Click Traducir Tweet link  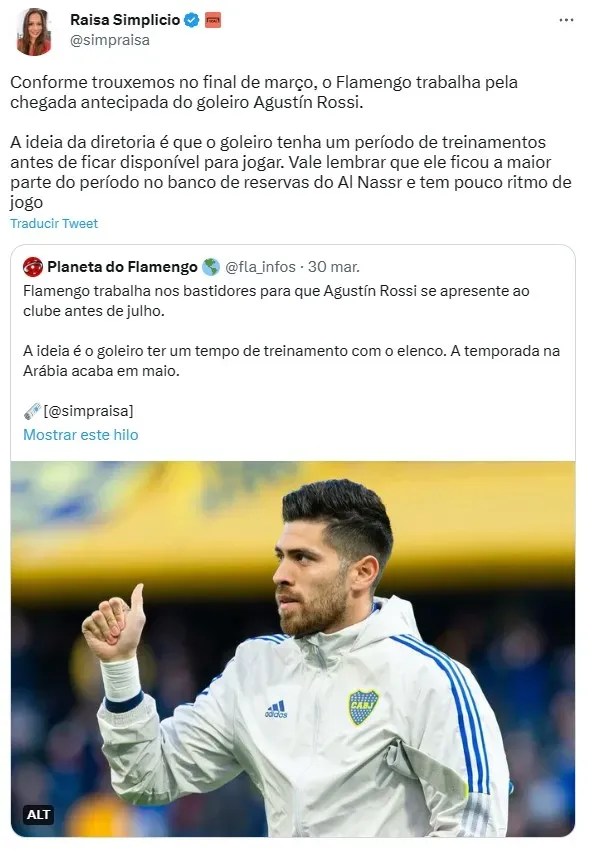(54, 224)
